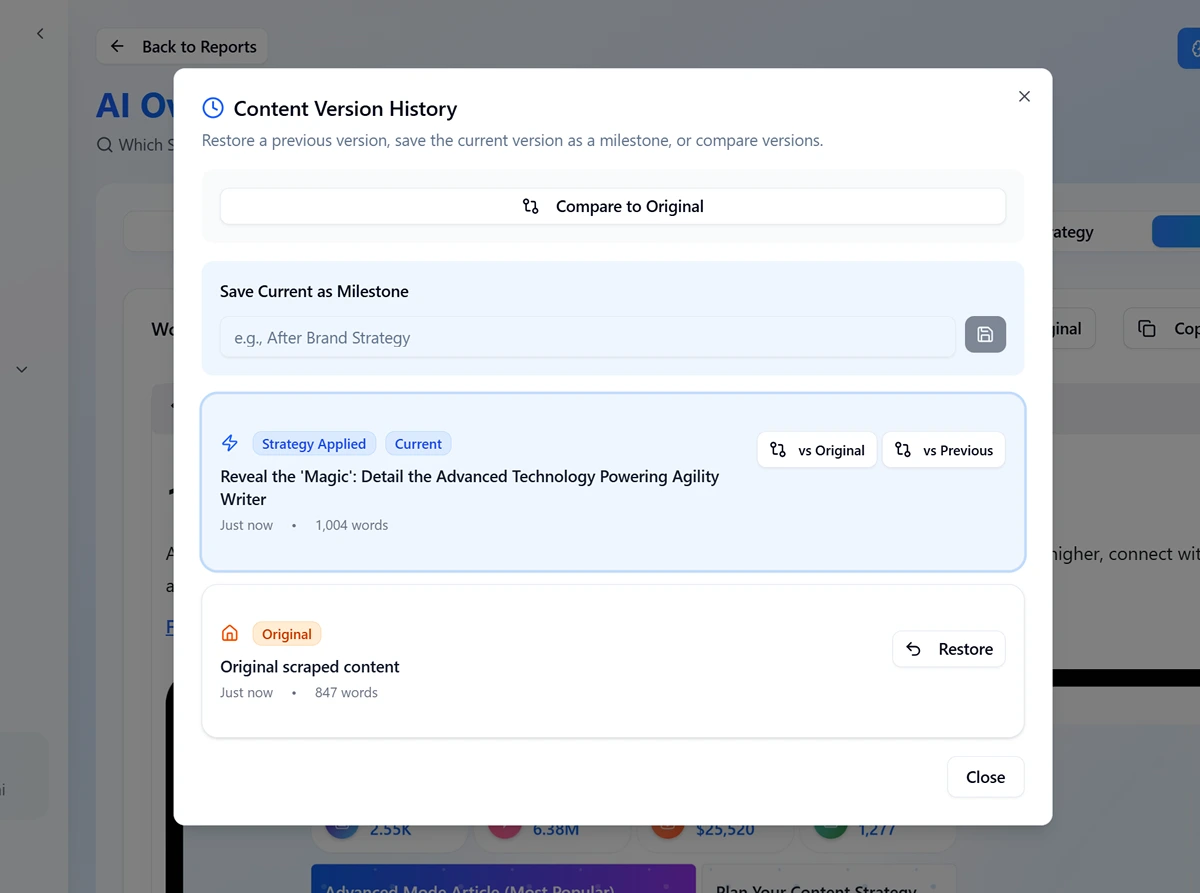Expand the sidebar section down chevron
This screenshot has height=893, width=1200.
(22, 369)
